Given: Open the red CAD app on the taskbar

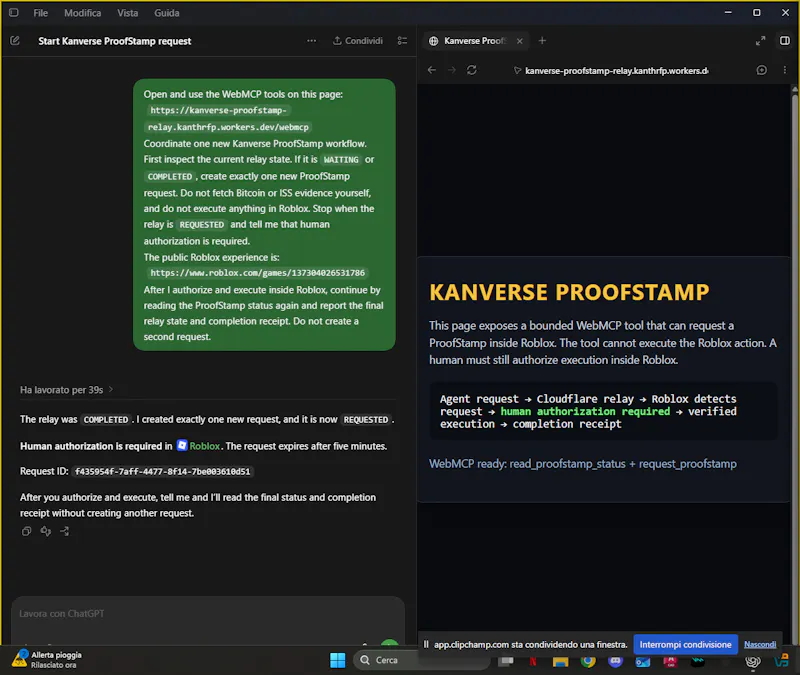Looking at the screenshot, I should tap(669, 662).
